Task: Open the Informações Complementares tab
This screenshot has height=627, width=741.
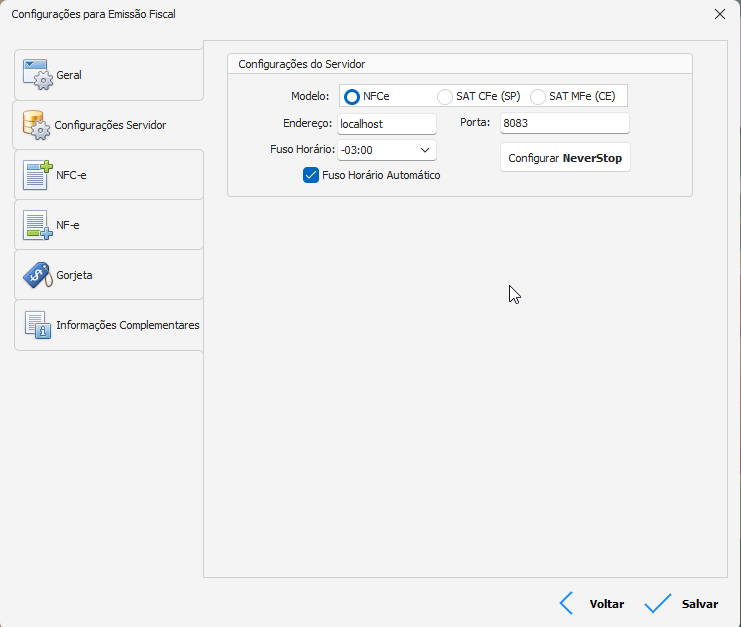Action: click(127, 325)
